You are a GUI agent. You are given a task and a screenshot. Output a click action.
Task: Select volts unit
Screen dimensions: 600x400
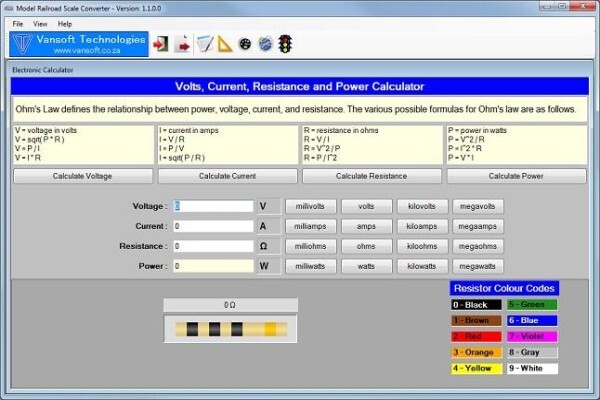366,206
